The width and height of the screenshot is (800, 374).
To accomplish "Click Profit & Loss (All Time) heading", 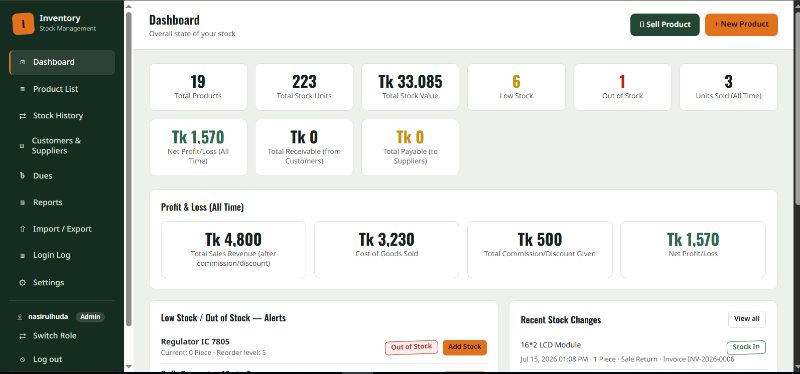I will [x=202, y=207].
